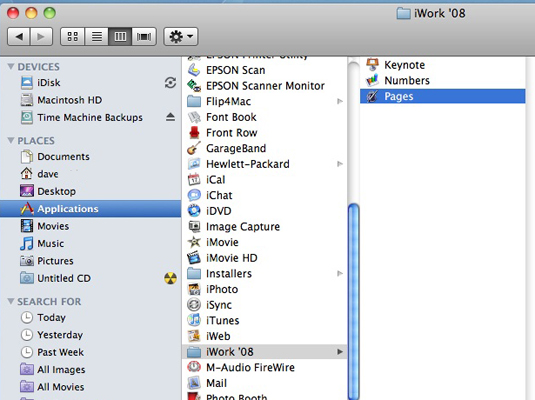This screenshot has height=400, width=535.
Task: Select Font Book
Action: point(265,117)
